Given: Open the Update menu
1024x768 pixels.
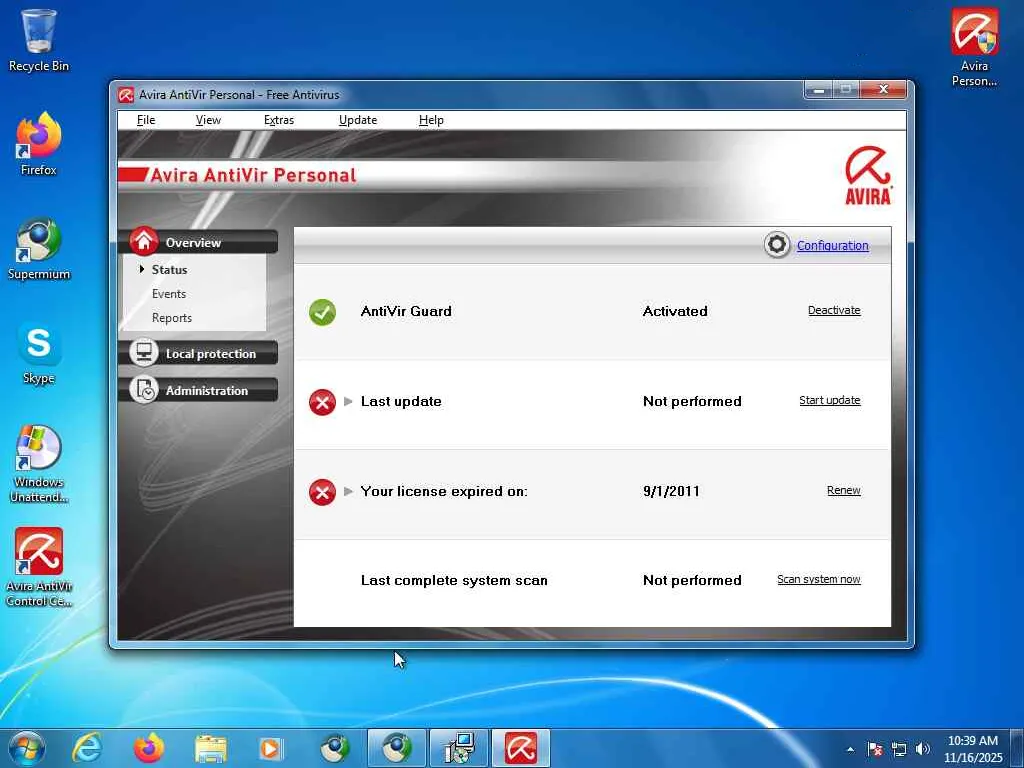Looking at the screenshot, I should coord(358,120).
